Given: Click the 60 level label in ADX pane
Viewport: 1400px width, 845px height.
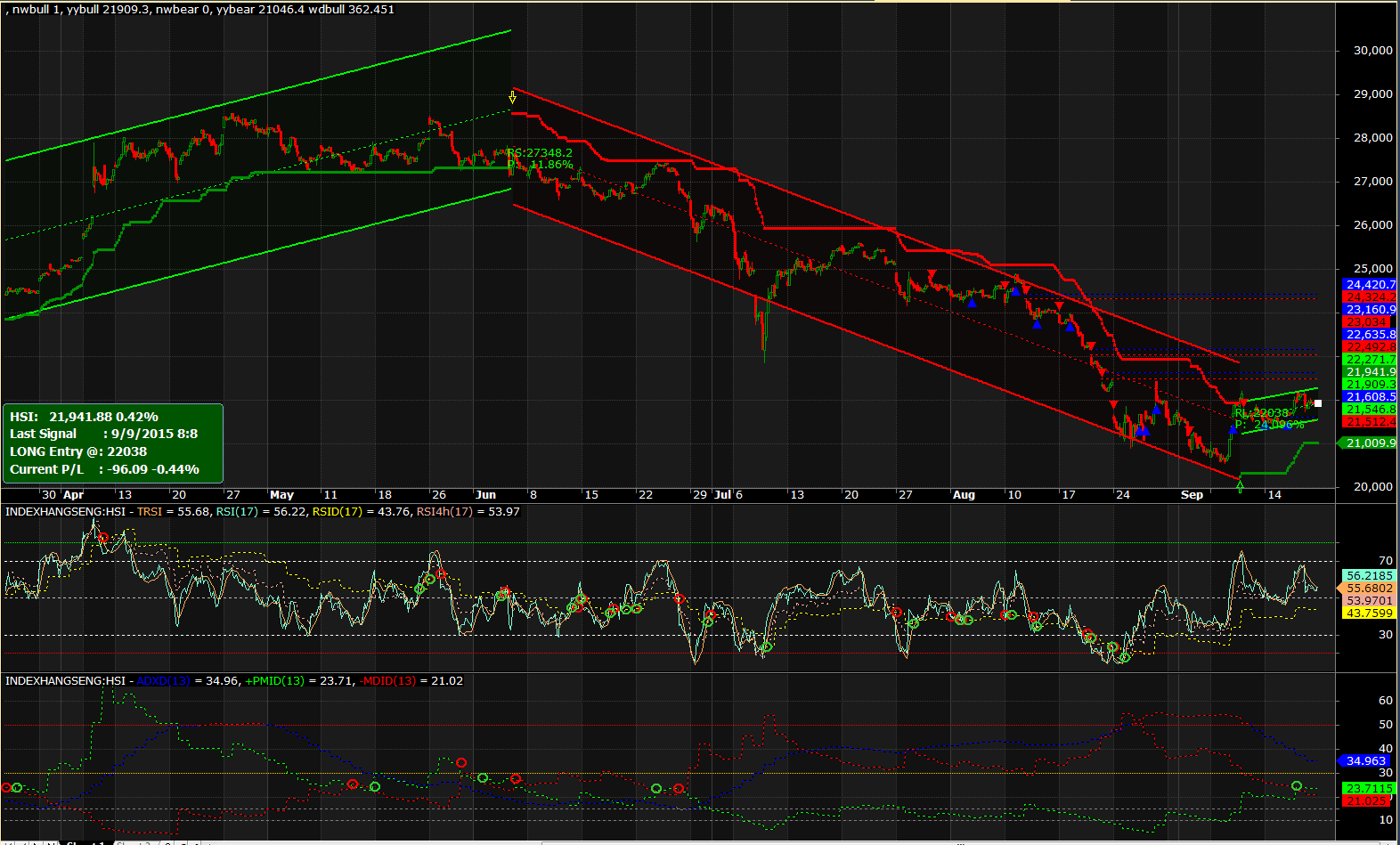Looking at the screenshot, I should pyautogui.click(x=1386, y=700).
